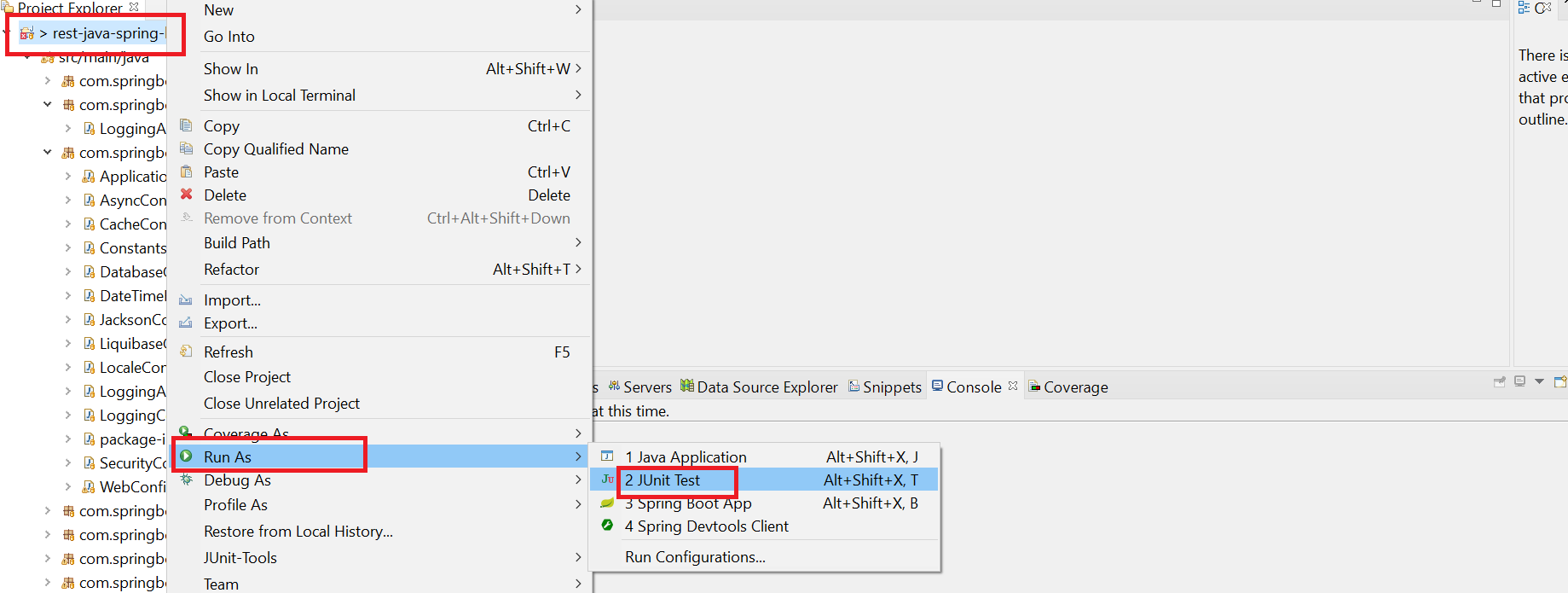Expand the DateTime class node

(69, 295)
